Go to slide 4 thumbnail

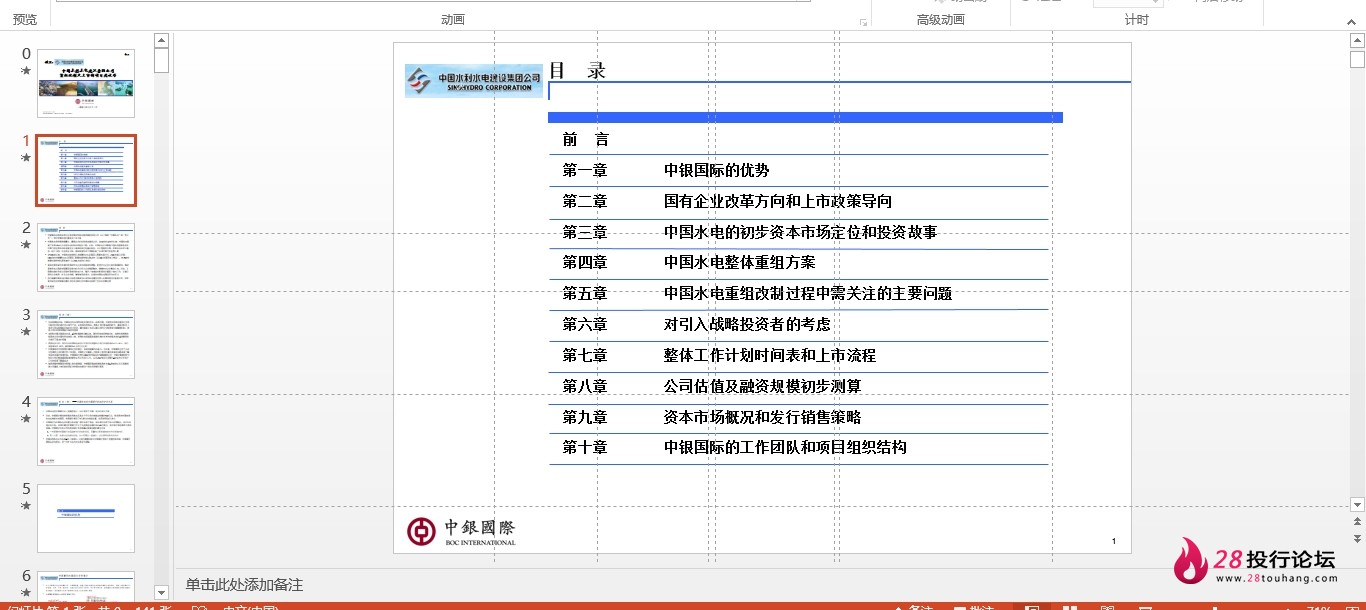click(x=86, y=431)
